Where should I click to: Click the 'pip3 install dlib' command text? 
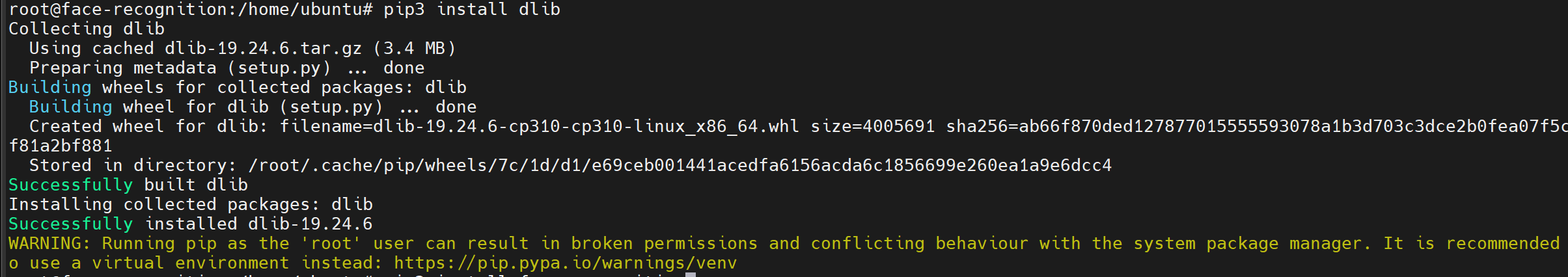coord(471,10)
